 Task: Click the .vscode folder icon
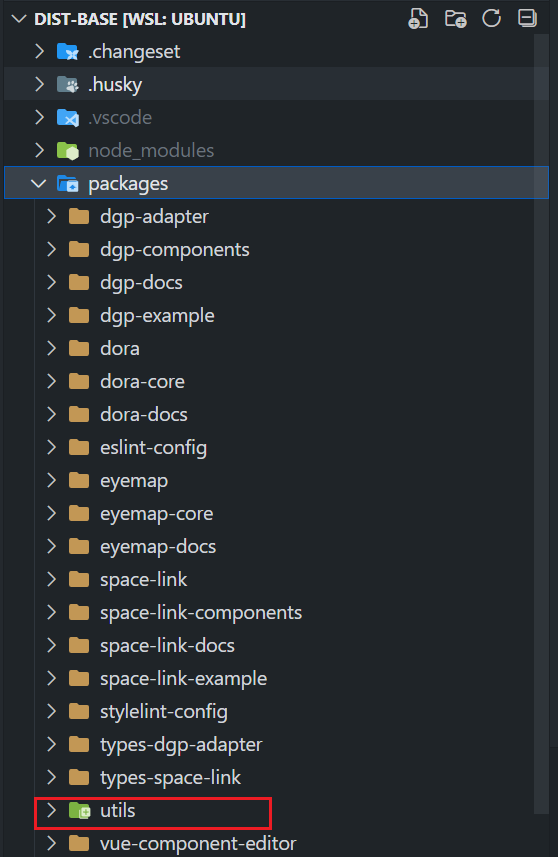(x=68, y=118)
